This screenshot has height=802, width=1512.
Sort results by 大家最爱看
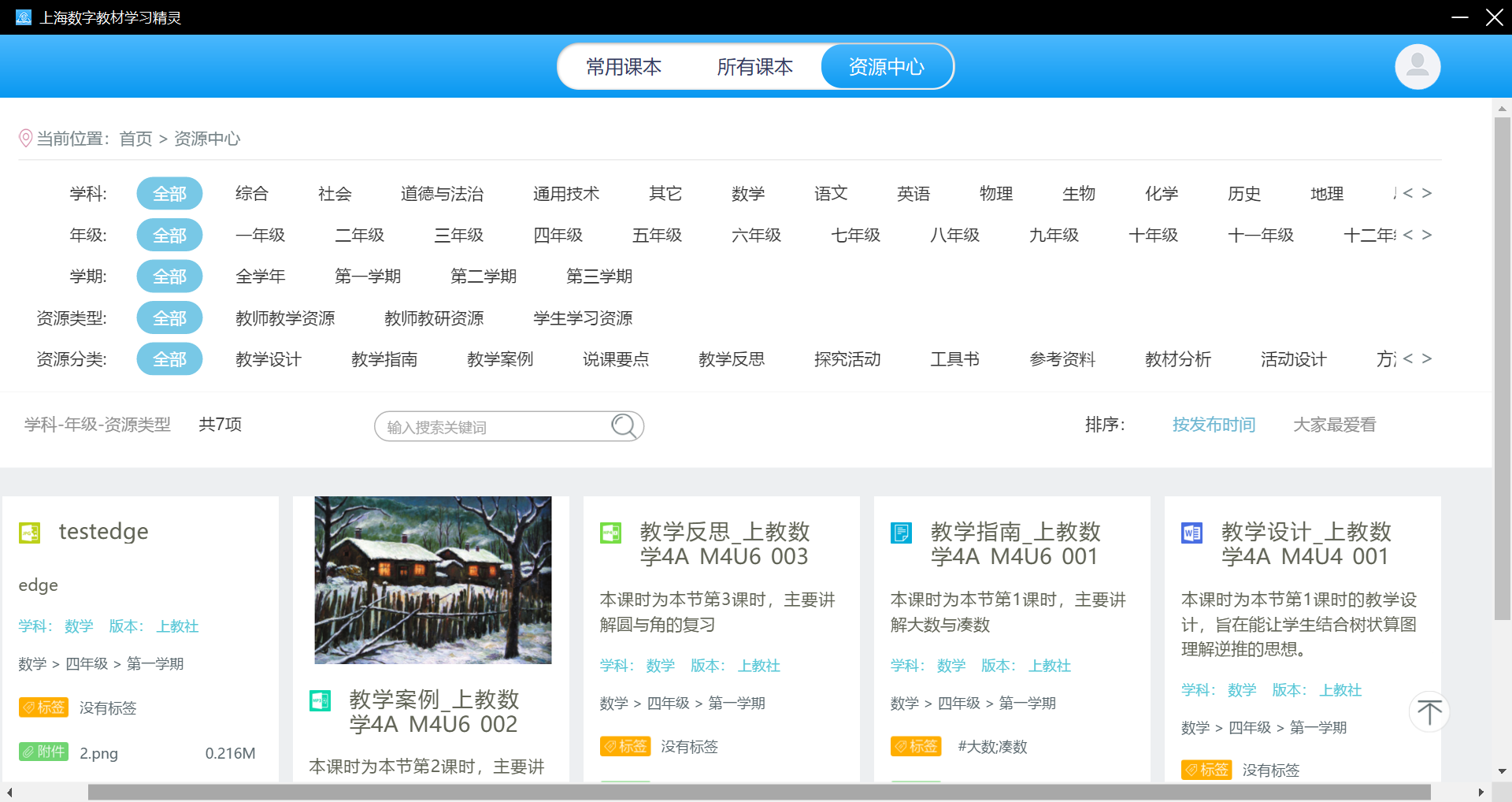[1334, 425]
